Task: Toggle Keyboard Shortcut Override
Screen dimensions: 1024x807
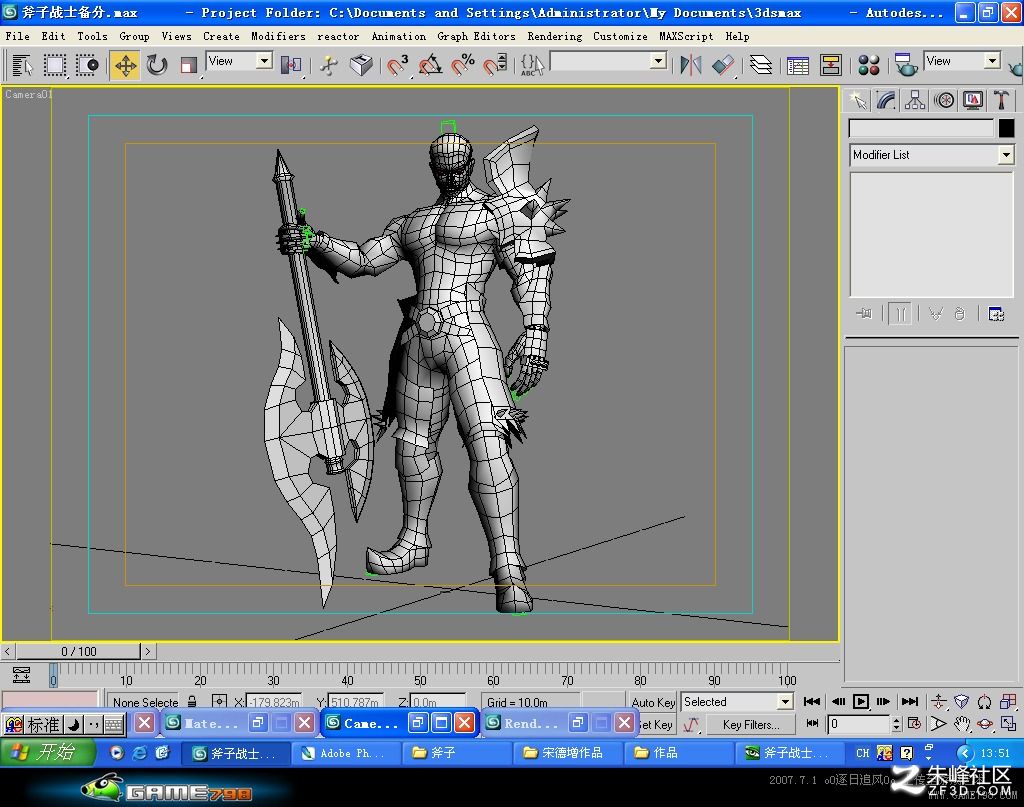Action: tap(361, 65)
